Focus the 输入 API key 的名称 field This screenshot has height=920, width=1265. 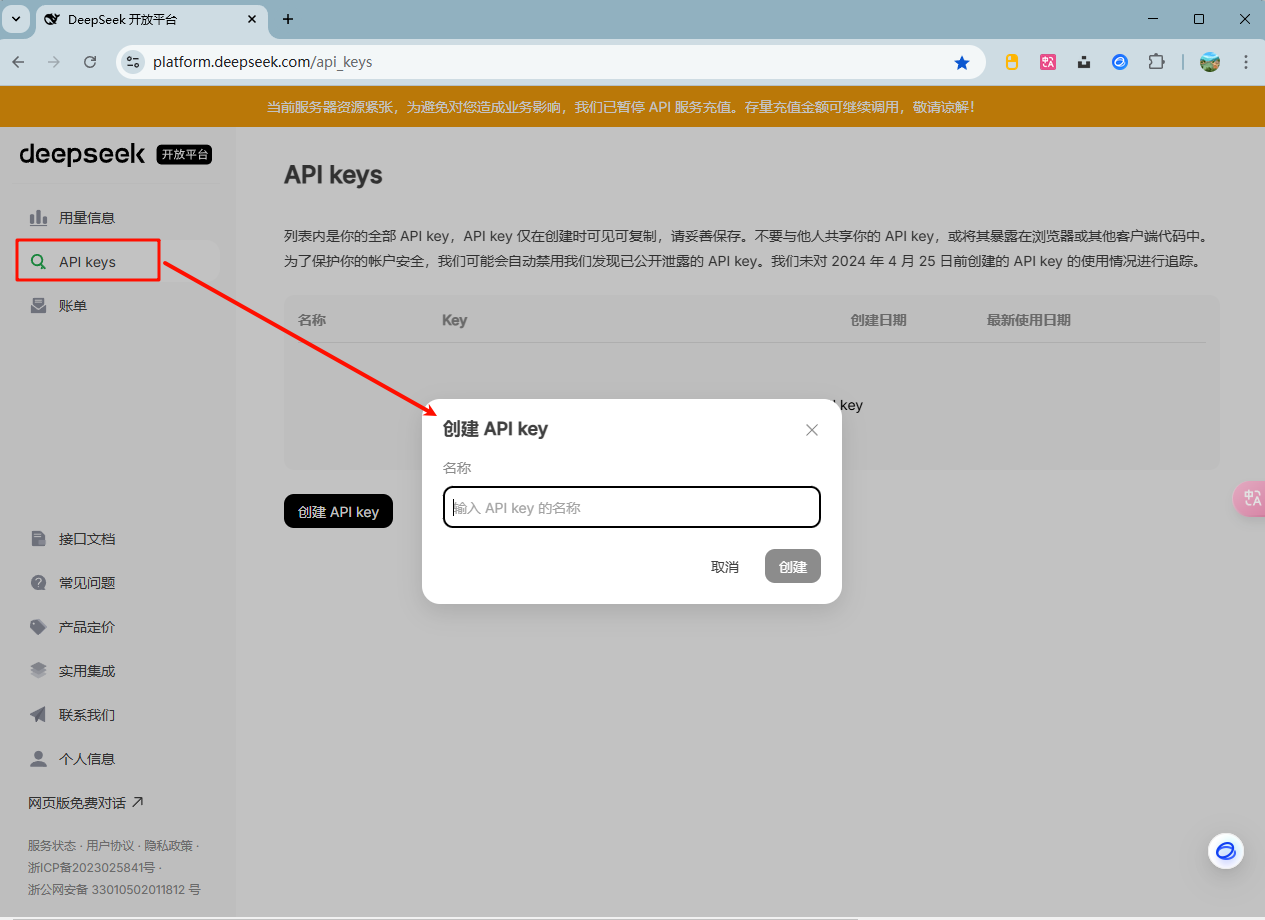click(x=632, y=507)
